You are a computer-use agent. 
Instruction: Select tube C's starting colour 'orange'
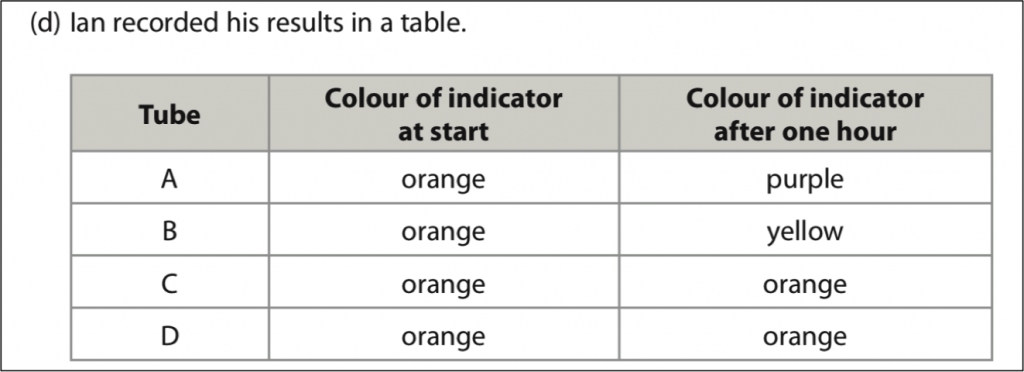443,284
